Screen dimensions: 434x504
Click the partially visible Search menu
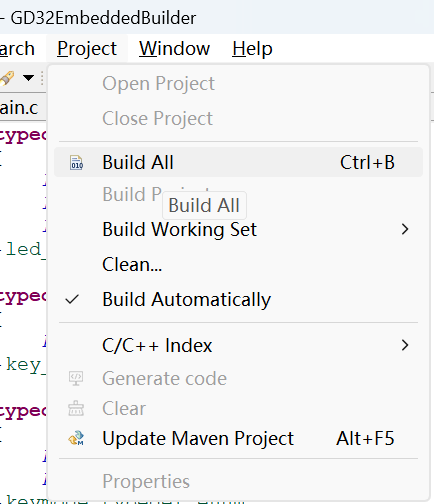tap(17, 49)
